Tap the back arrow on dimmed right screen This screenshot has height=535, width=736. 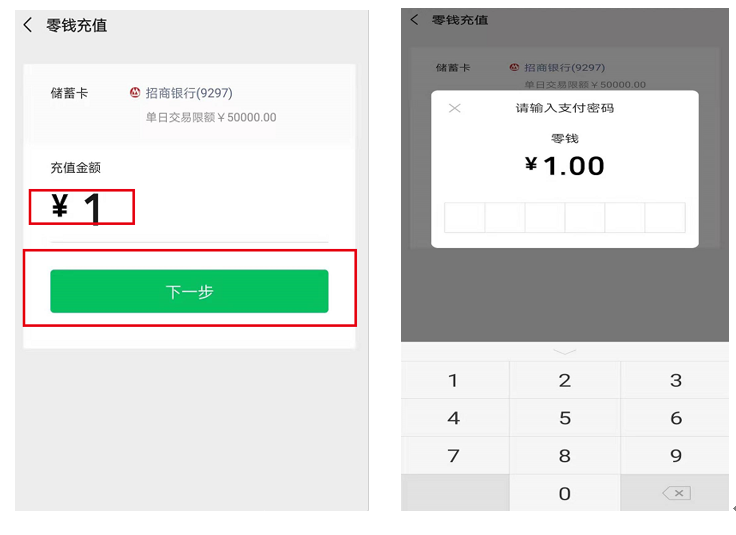[x=414, y=20]
